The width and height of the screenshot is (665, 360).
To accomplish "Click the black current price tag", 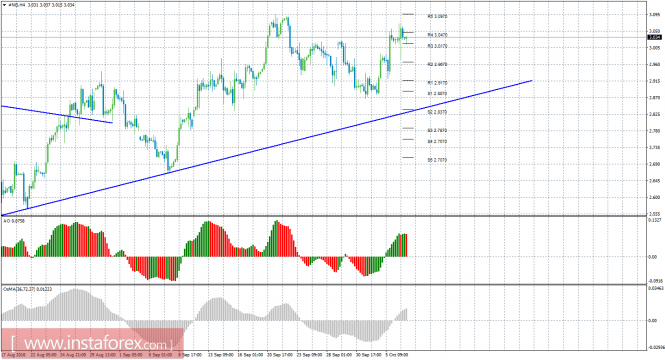I will (655, 37).
